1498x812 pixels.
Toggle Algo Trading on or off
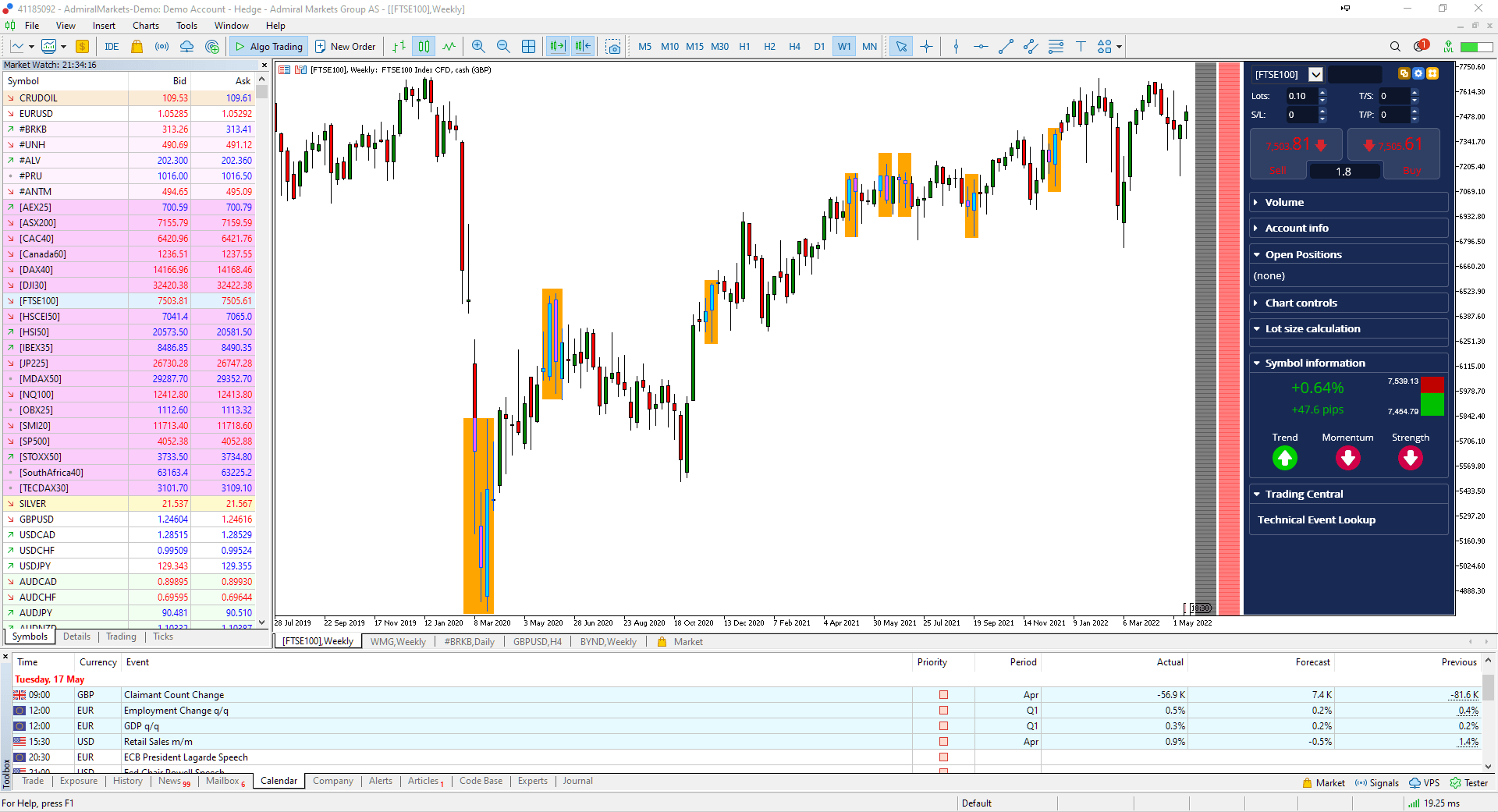click(x=268, y=47)
